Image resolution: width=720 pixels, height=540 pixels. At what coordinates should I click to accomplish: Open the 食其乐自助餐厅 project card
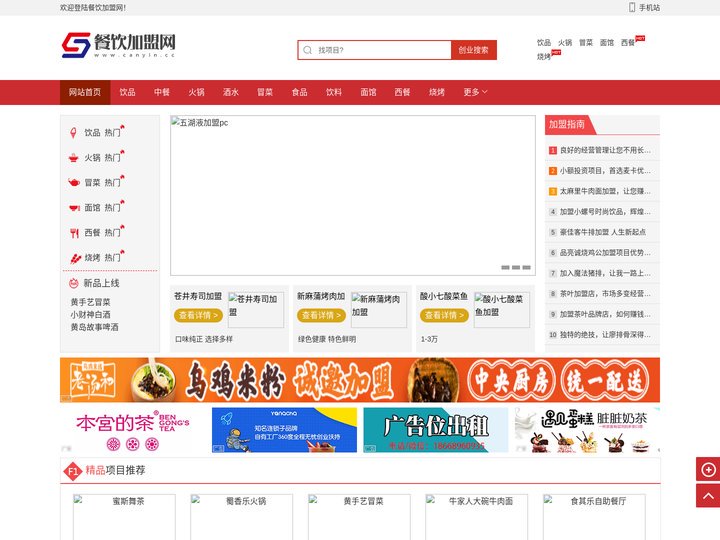coord(594,517)
